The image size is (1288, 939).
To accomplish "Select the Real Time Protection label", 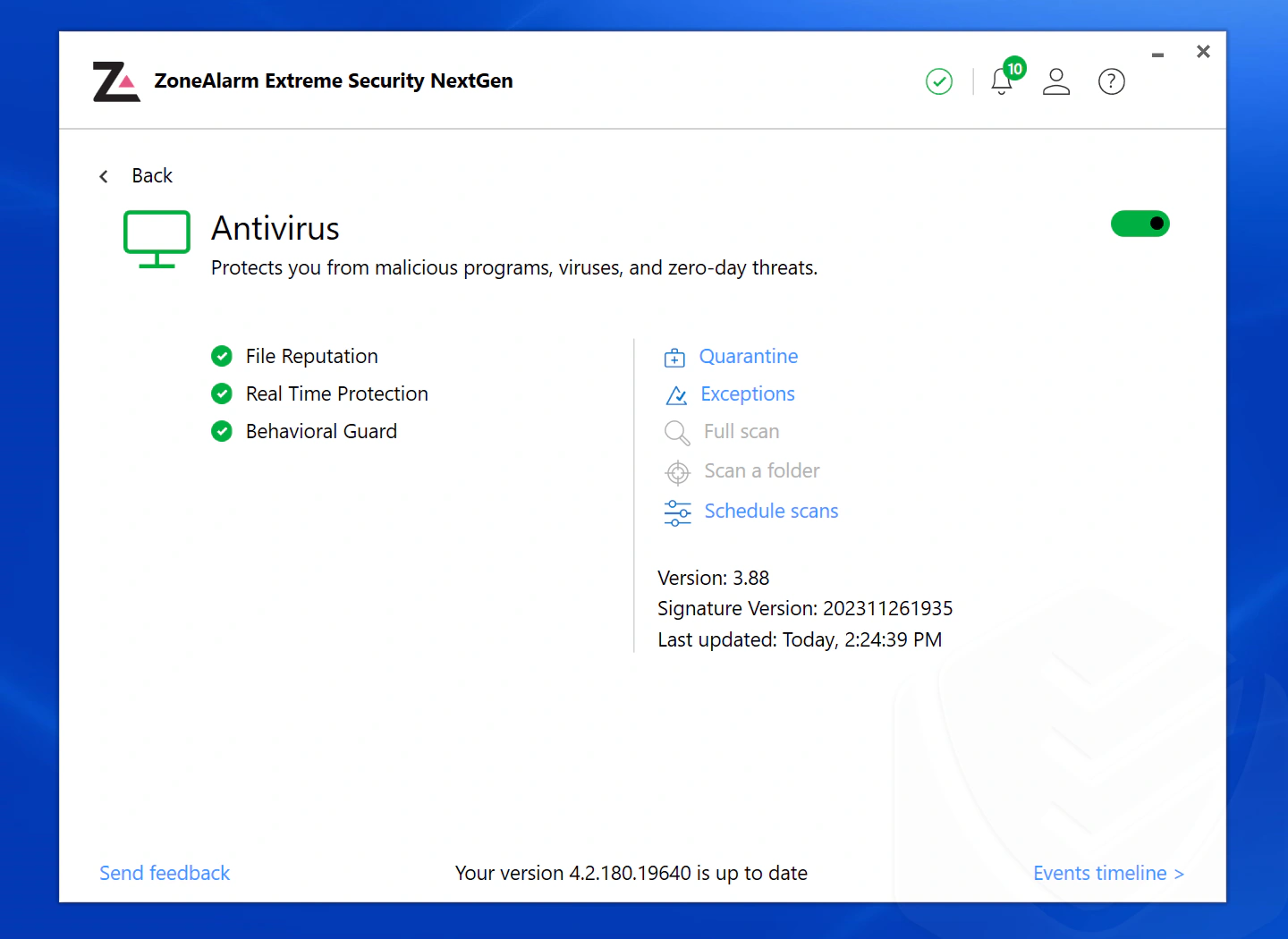I will (x=337, y=394).
